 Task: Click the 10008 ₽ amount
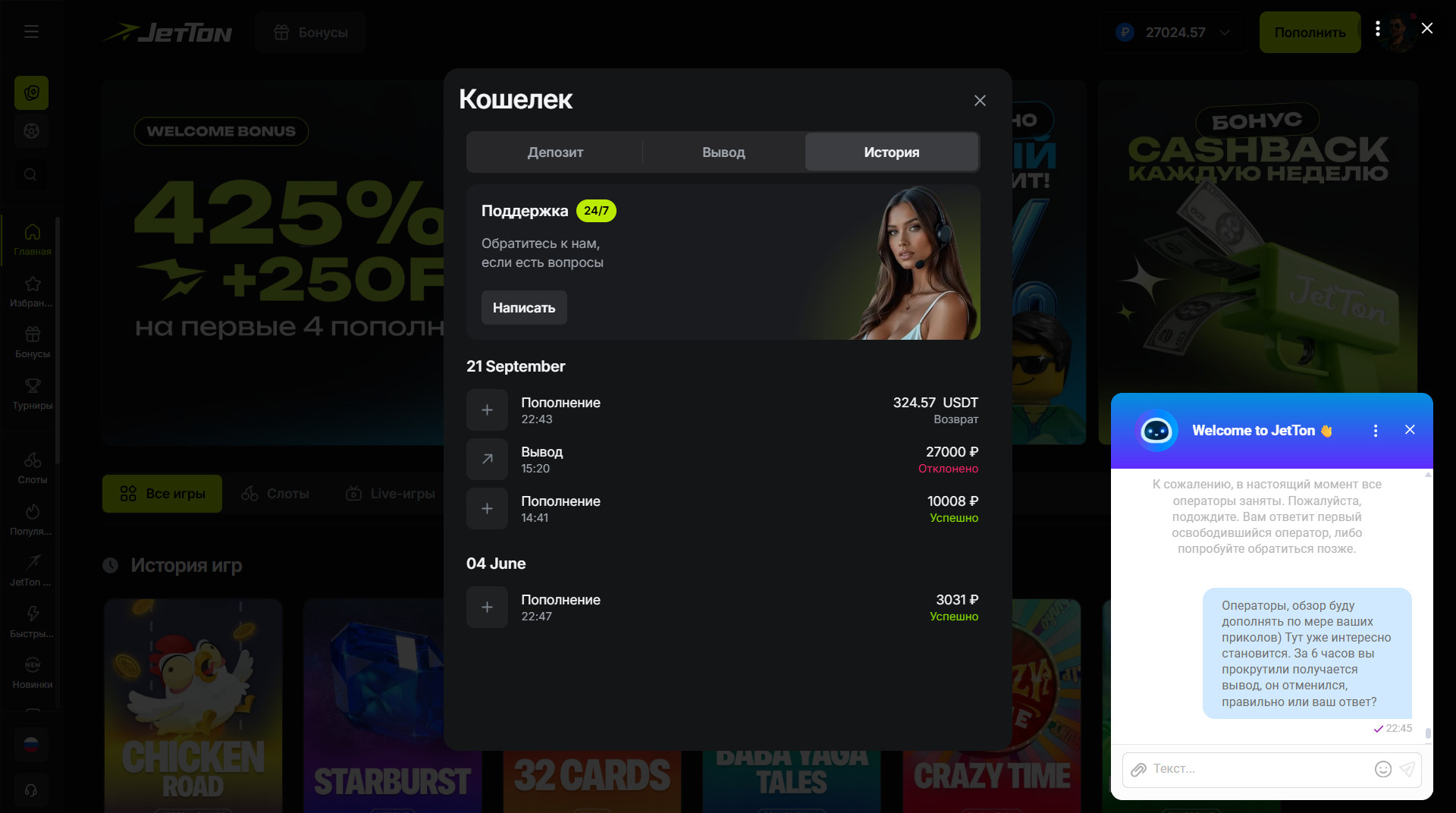(952, 501)
